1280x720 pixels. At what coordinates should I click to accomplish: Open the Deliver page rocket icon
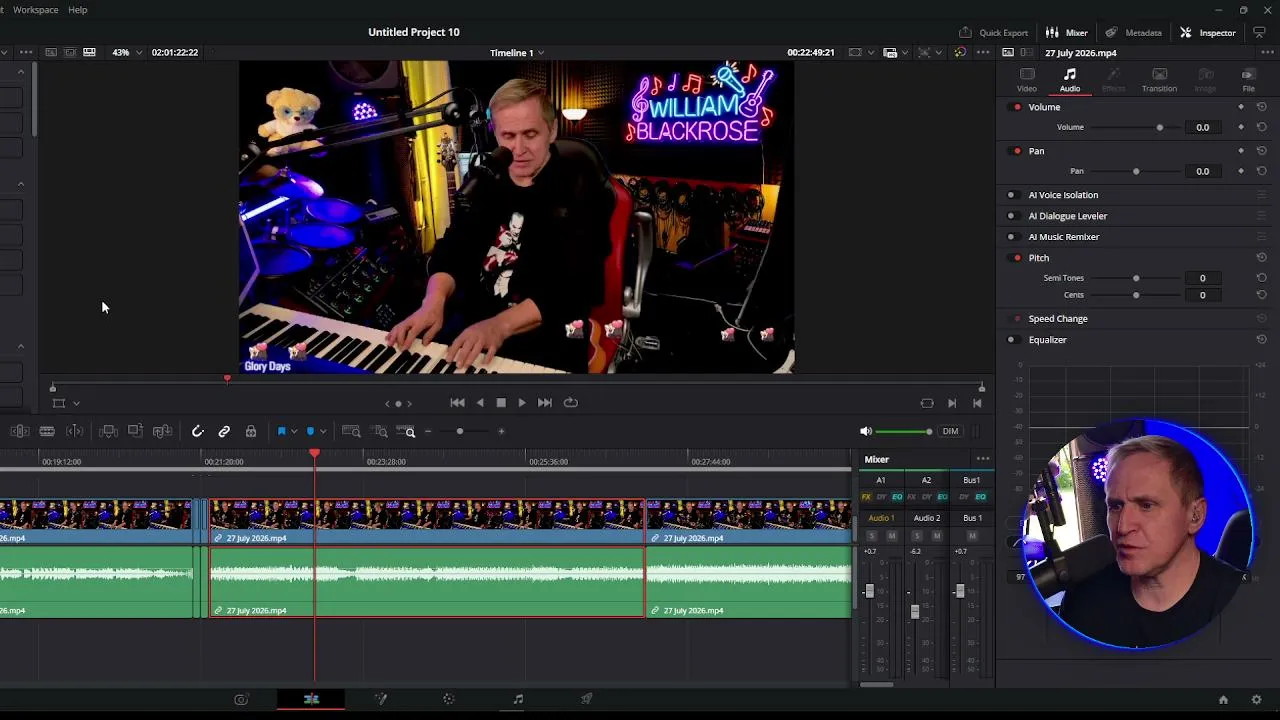coord(587,699)
